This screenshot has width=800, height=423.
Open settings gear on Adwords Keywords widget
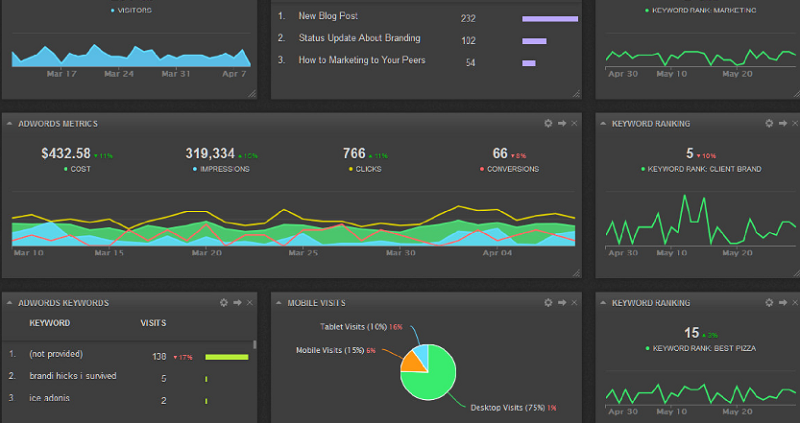(x=223, y=302)
